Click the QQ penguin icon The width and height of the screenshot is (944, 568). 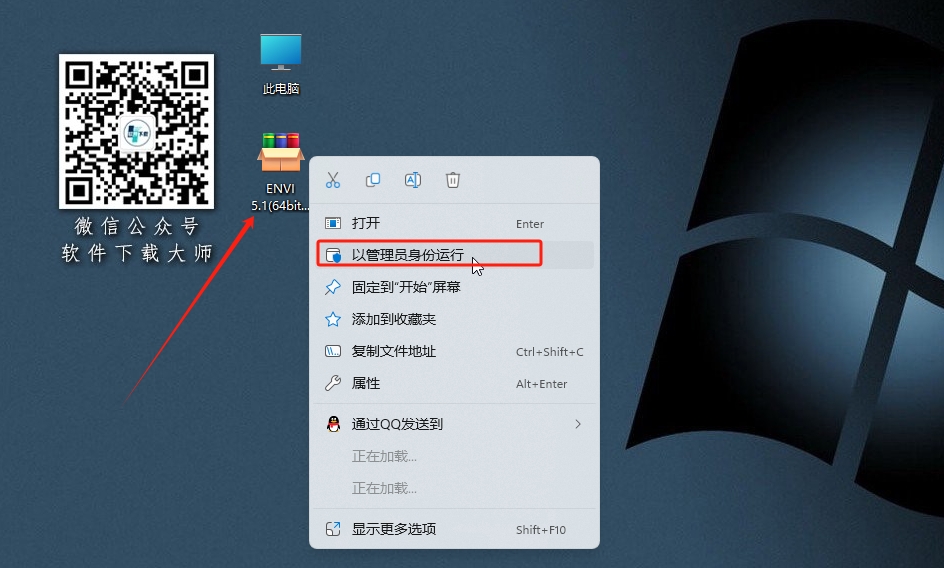333,424
